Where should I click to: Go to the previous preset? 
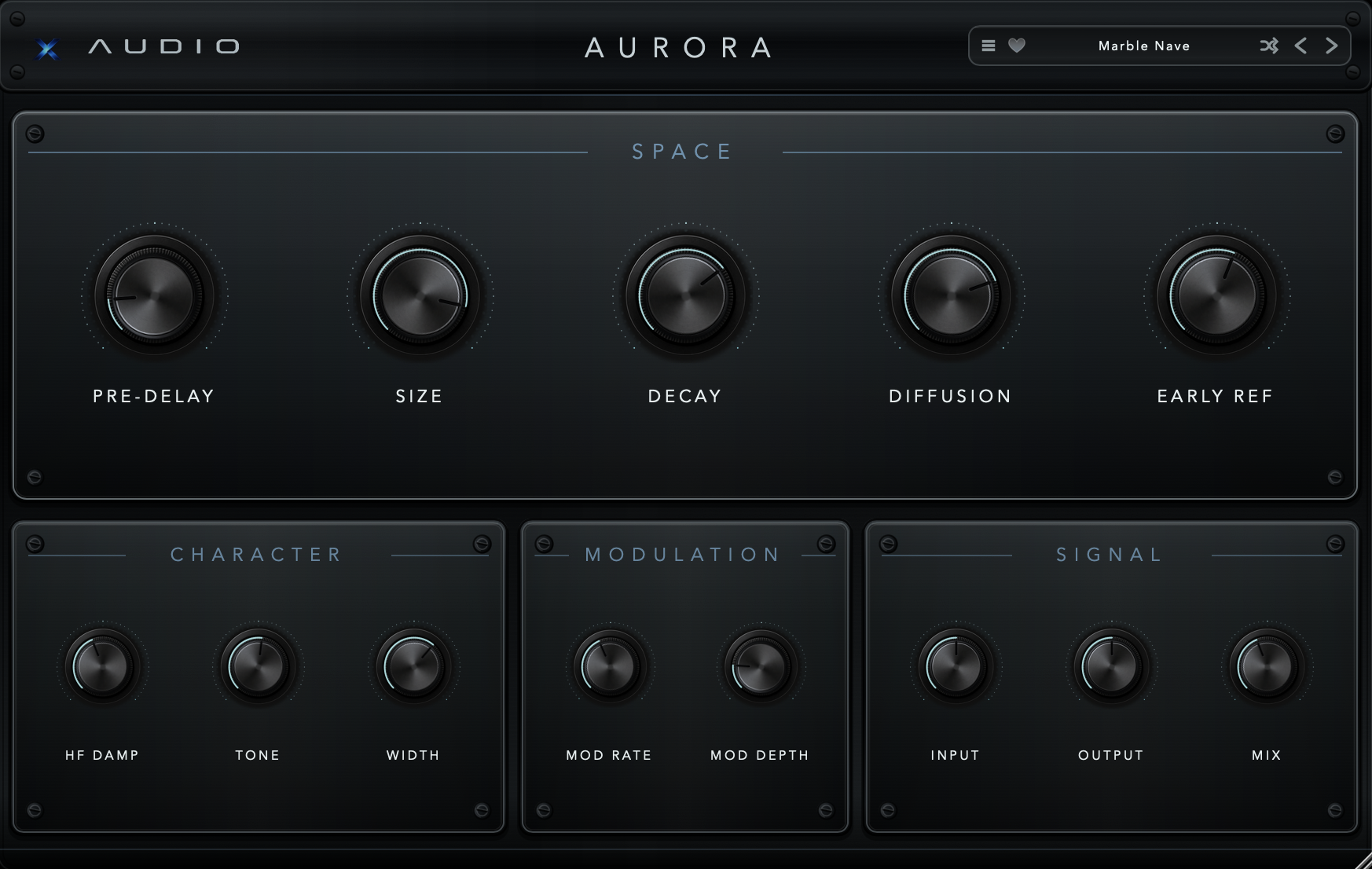point(1301,46)
